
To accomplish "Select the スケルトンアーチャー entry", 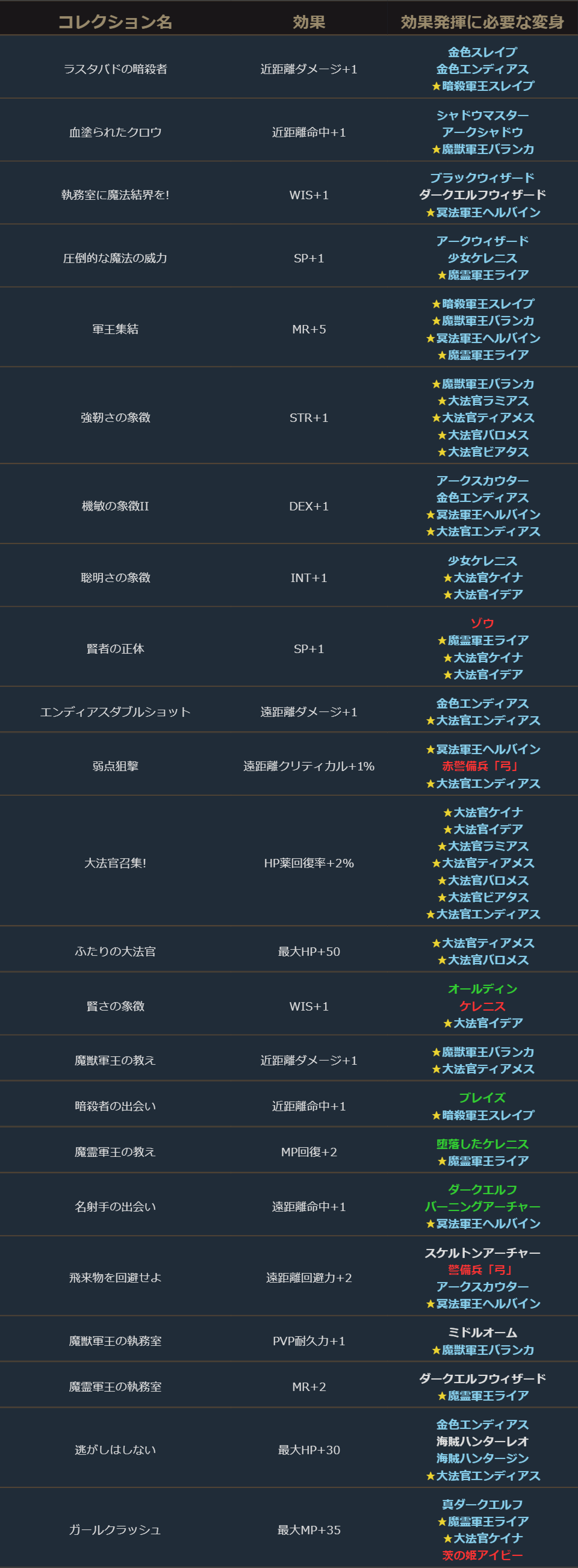I will 482,1252.
